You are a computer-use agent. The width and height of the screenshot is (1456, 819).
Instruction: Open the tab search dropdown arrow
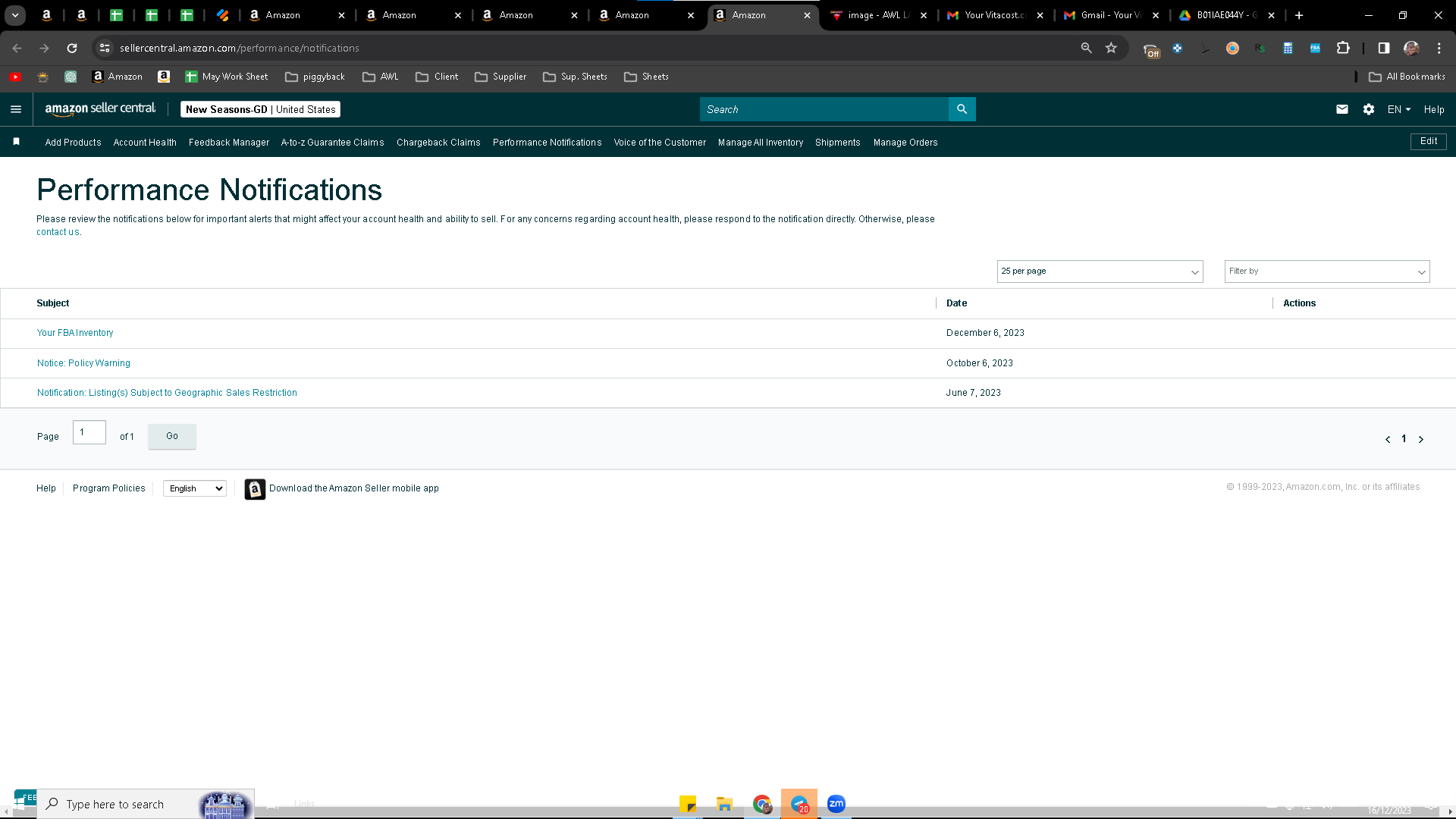pyautogui.click(x=15, y=15)
